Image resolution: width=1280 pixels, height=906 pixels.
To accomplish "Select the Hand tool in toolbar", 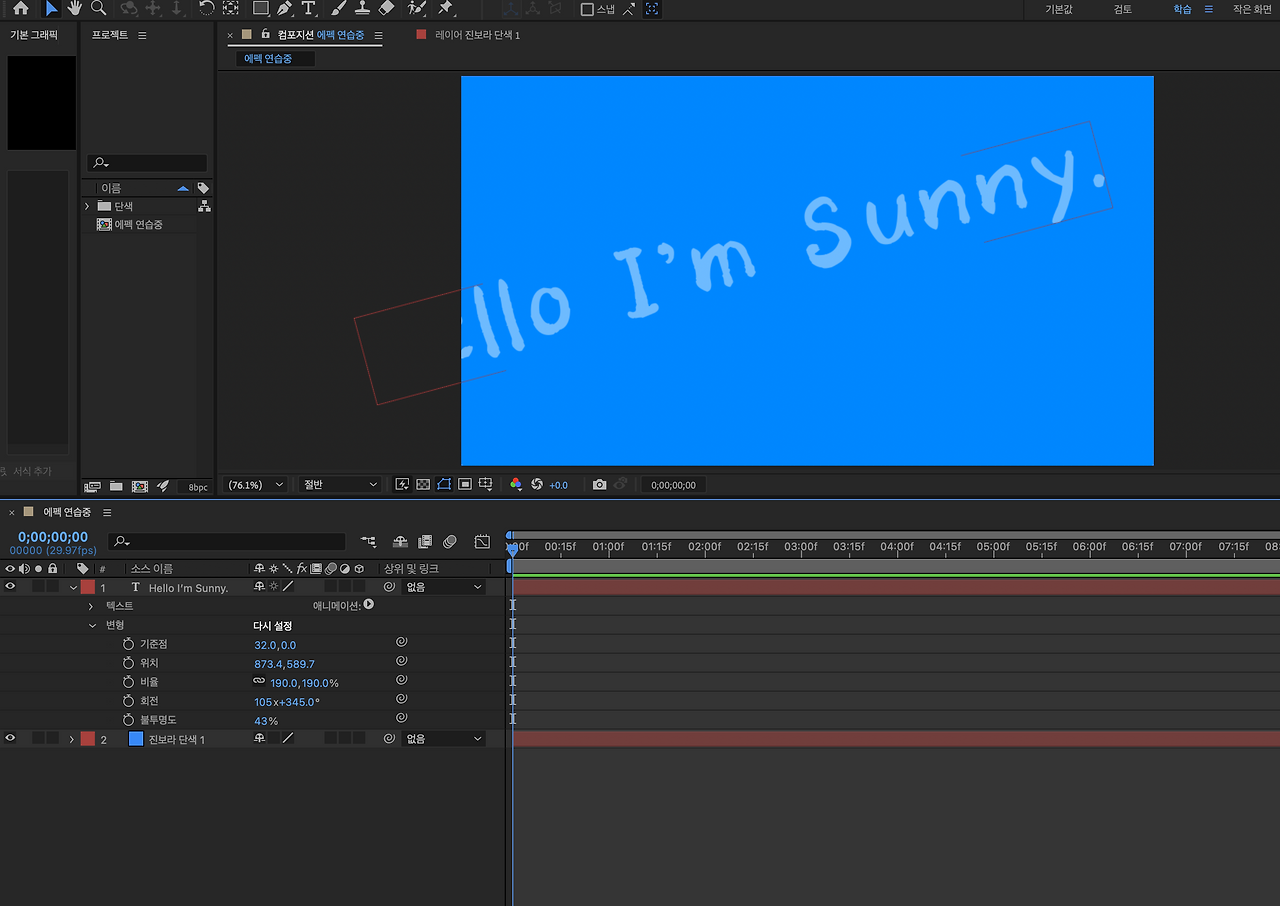I will click(x=75, y=9).
